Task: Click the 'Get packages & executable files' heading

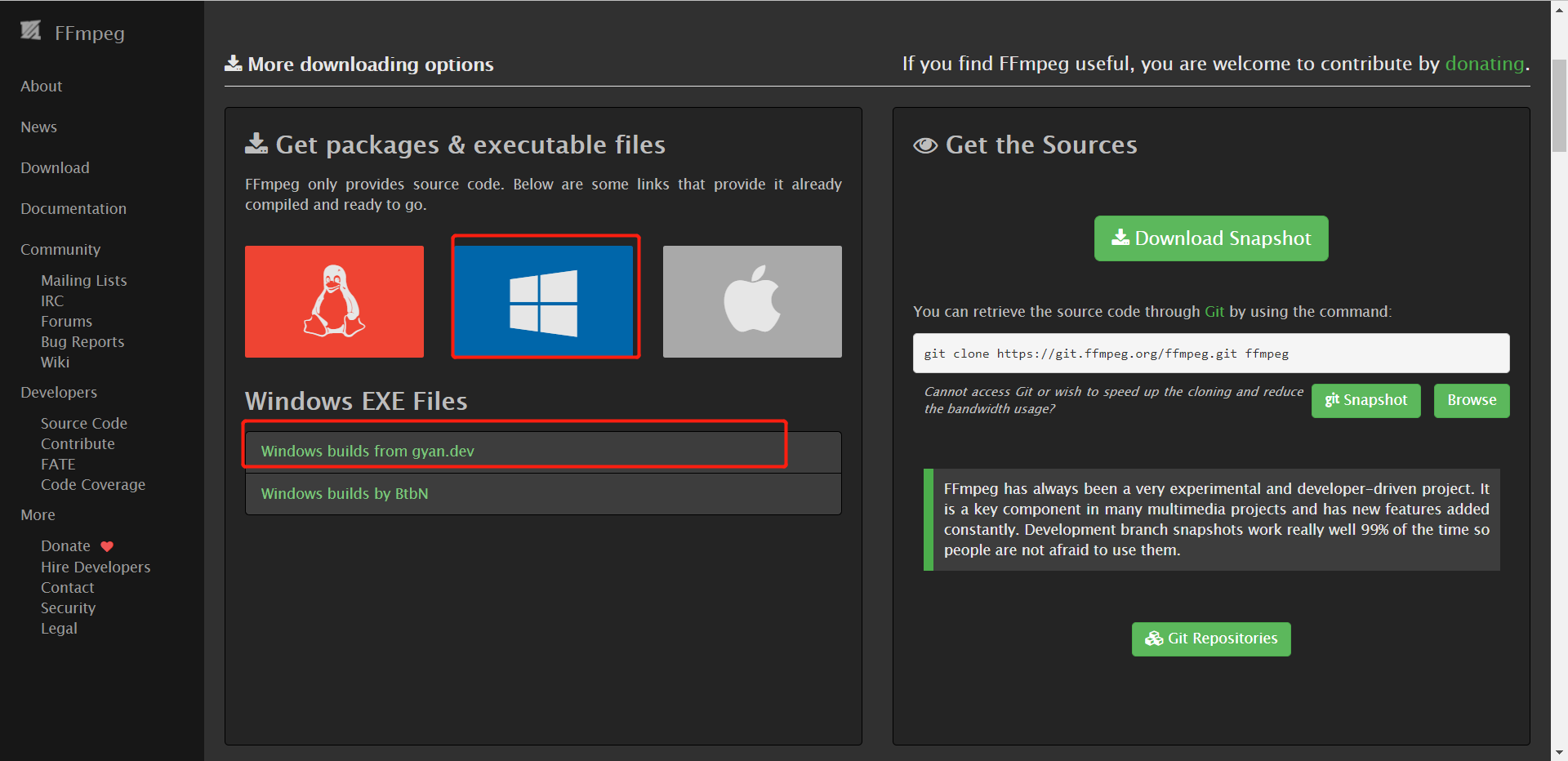Action: coord(455,145)
